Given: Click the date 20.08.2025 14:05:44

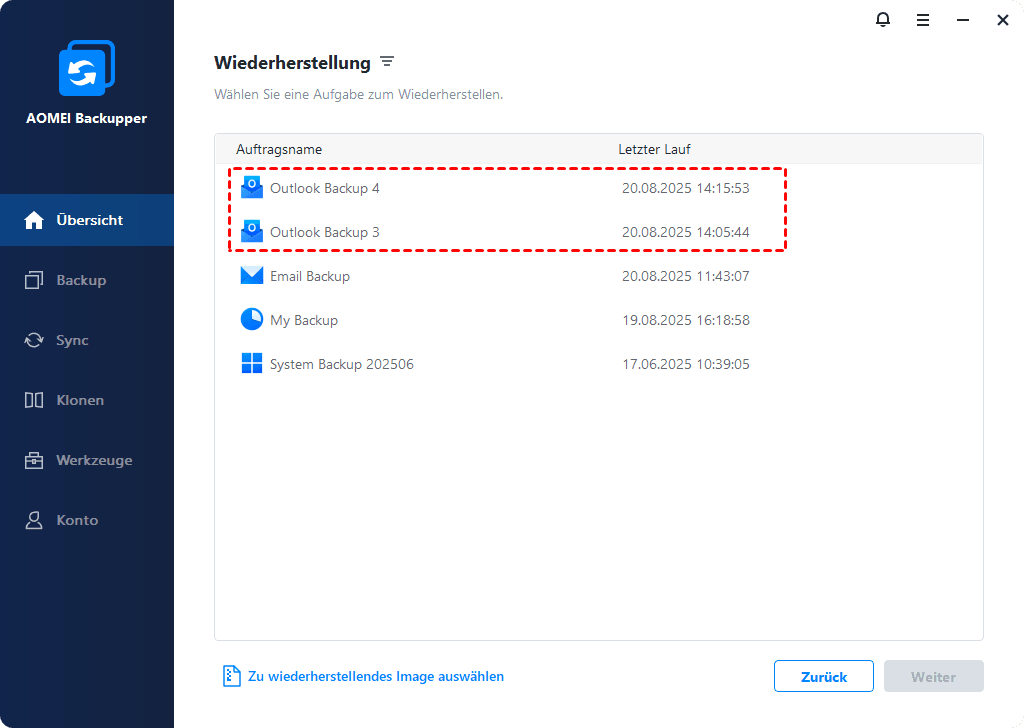Looking at the screenshot, I should [686, 232].
